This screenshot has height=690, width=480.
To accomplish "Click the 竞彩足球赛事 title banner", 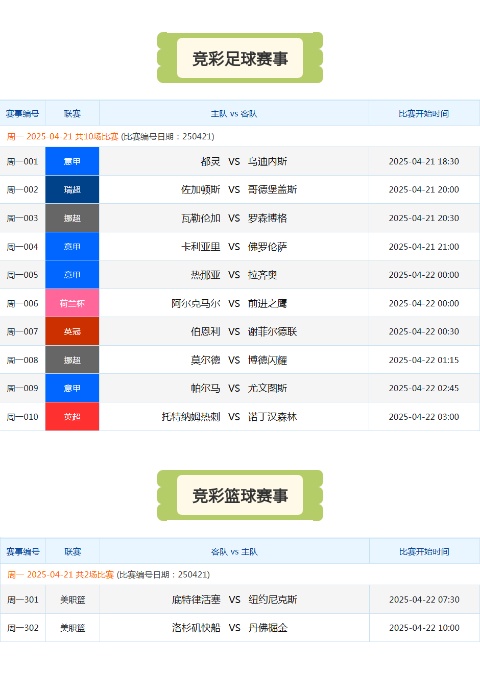I will point(240,58).
